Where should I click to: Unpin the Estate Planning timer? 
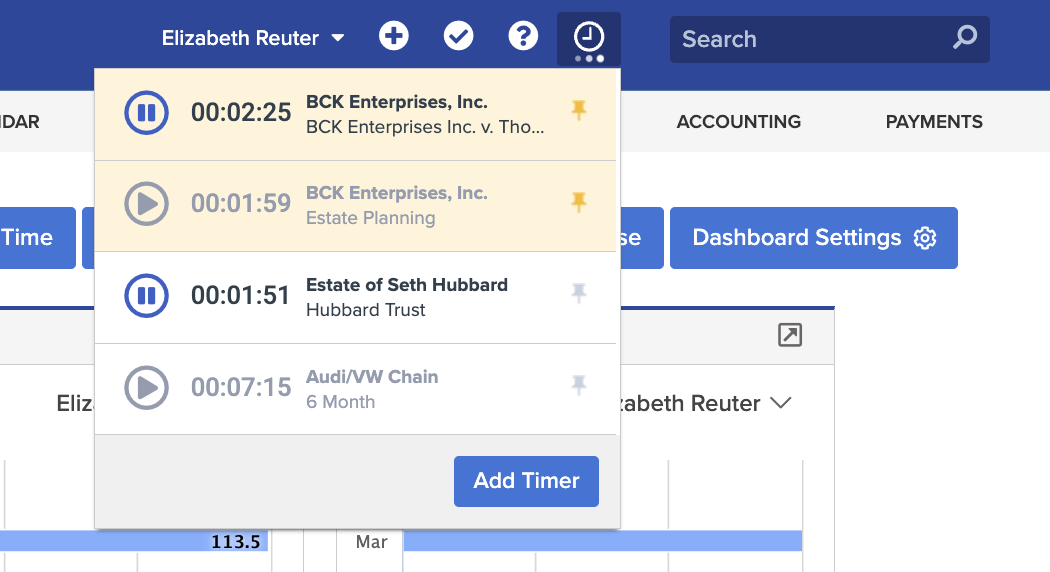click(579, 202)
